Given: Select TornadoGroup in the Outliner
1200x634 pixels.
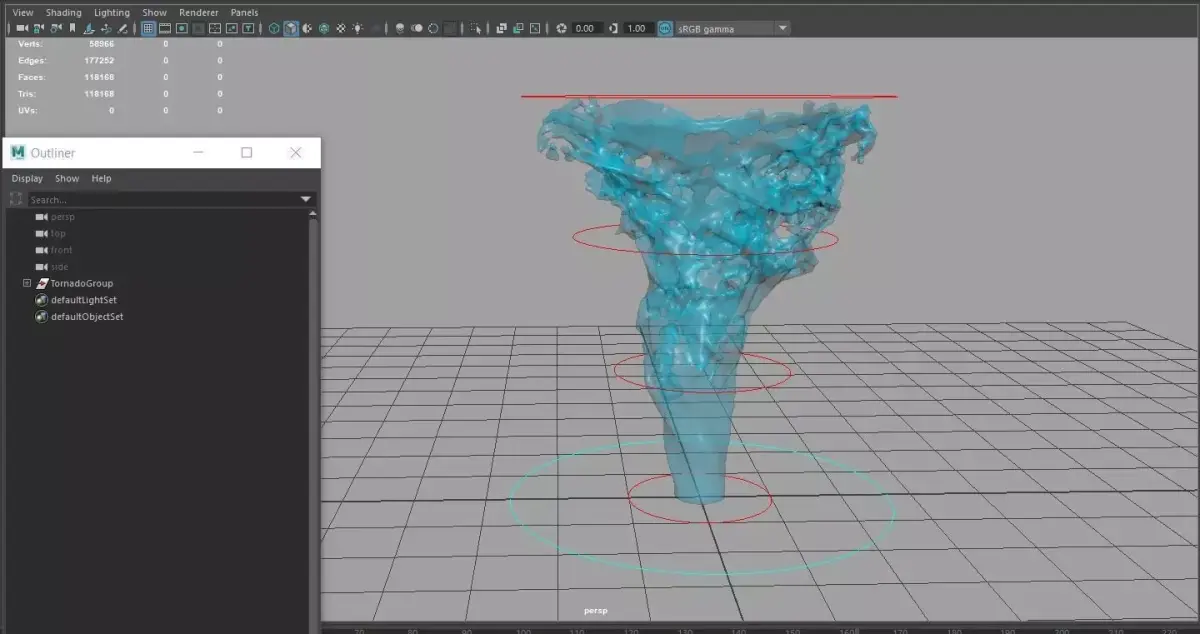Looking at the screenshot, I should tap(81, 283).
